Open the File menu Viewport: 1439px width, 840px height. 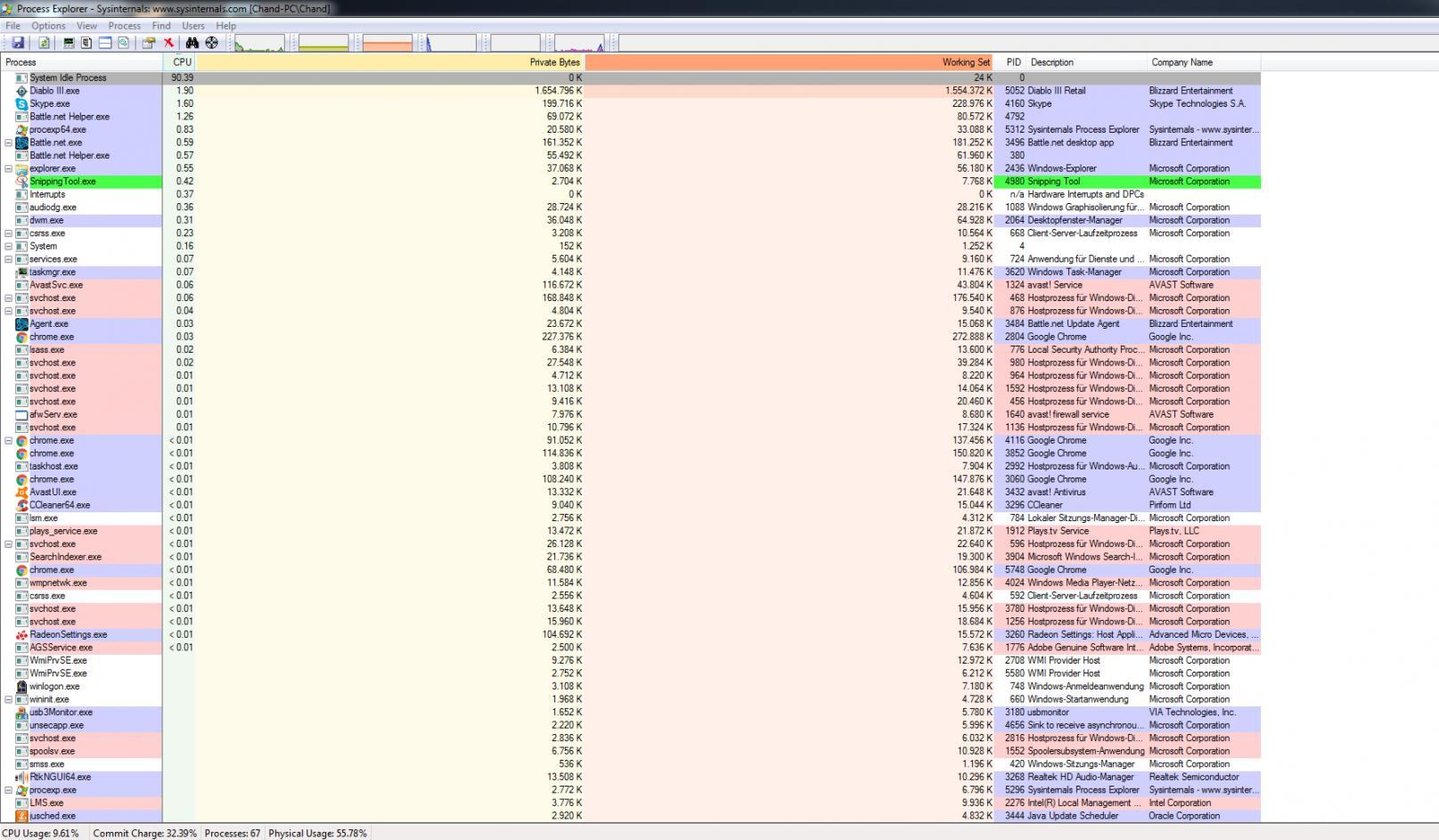(x=13, y=26)
